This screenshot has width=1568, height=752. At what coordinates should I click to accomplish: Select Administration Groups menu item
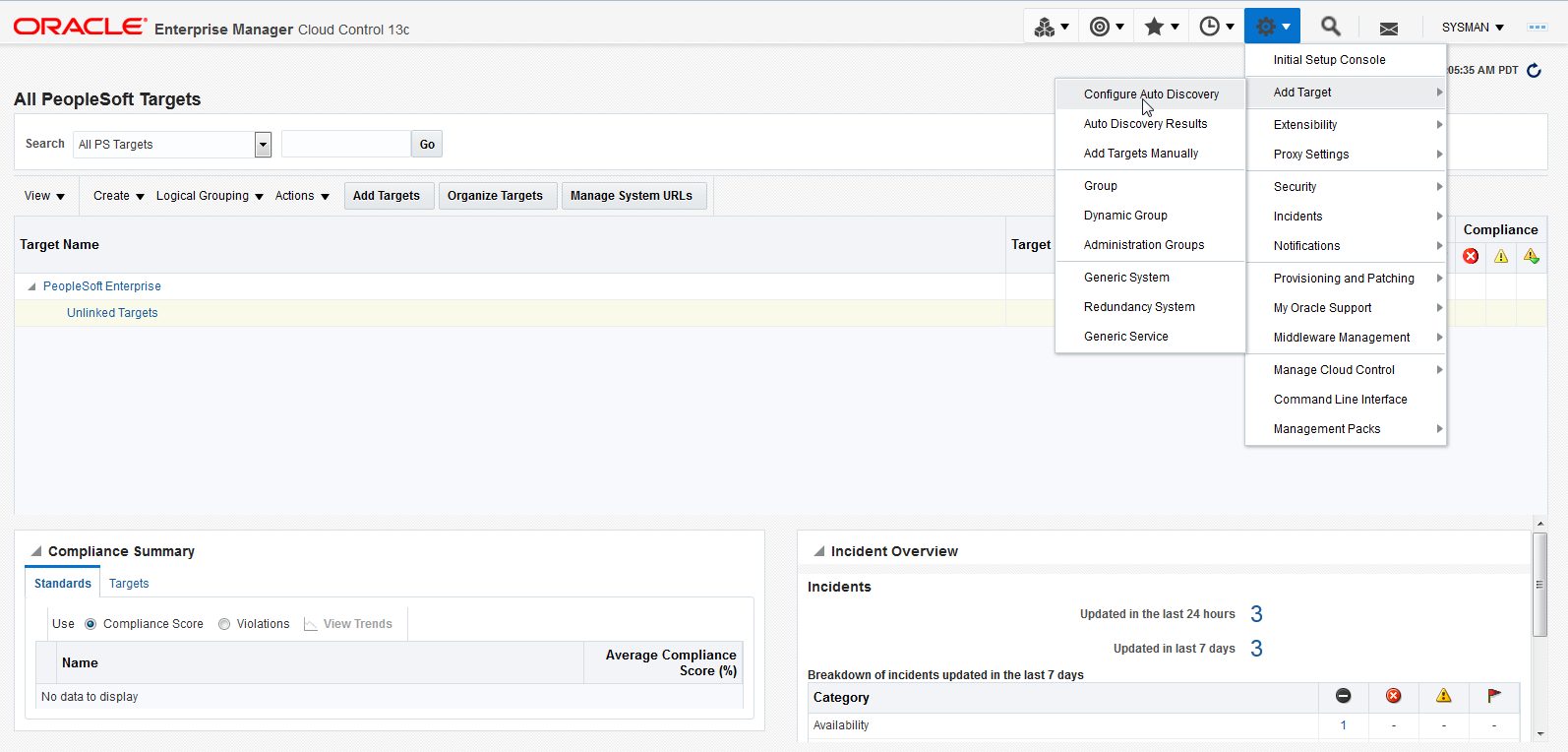pos(1151,245)
